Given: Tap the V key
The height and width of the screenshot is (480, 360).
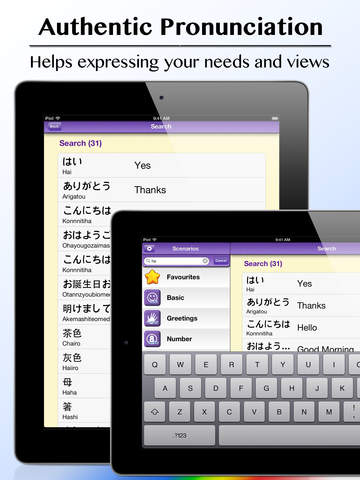Looking at the screenshot, I should (254, 412).
